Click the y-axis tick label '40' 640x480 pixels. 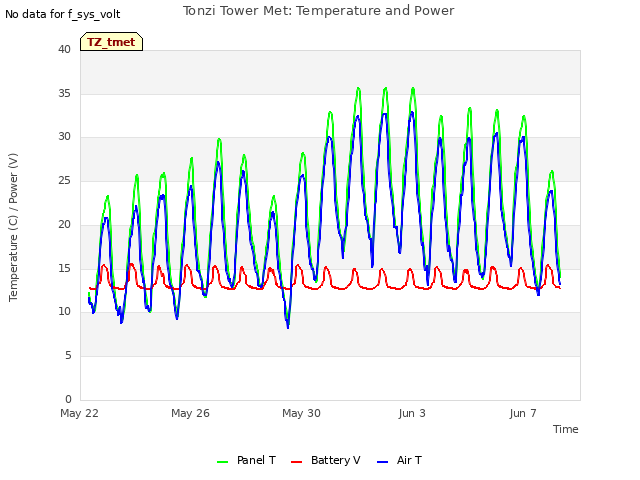(x=64, y=49)
